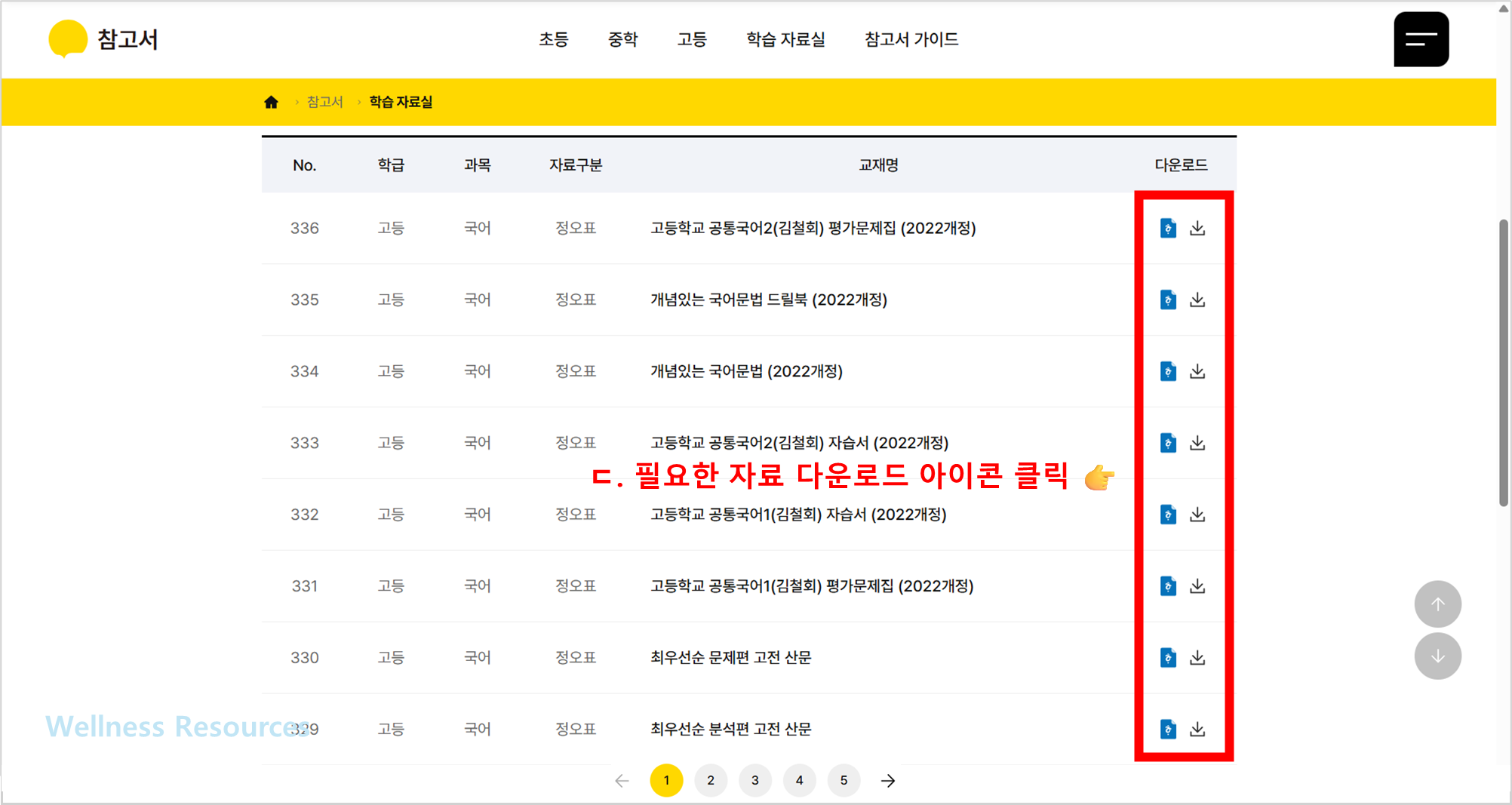Image resolution: width=1512 pixels, height=805 pixels.
Task: Click number cell 334
Action: (x=305, y=371)
